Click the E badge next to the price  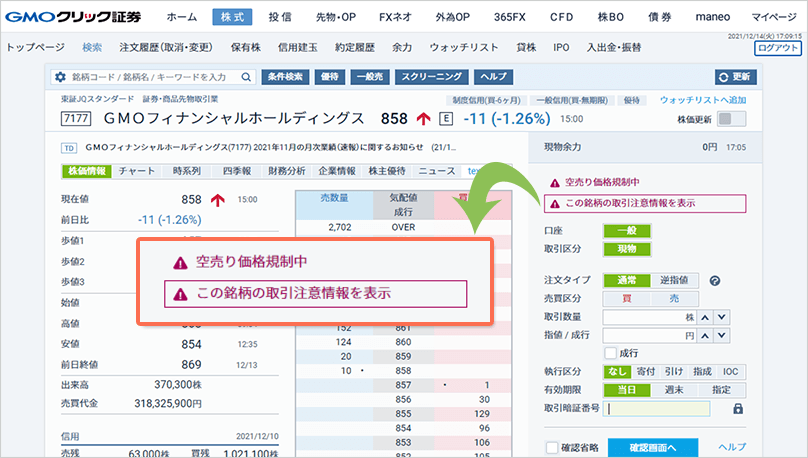tap(446, 118)
